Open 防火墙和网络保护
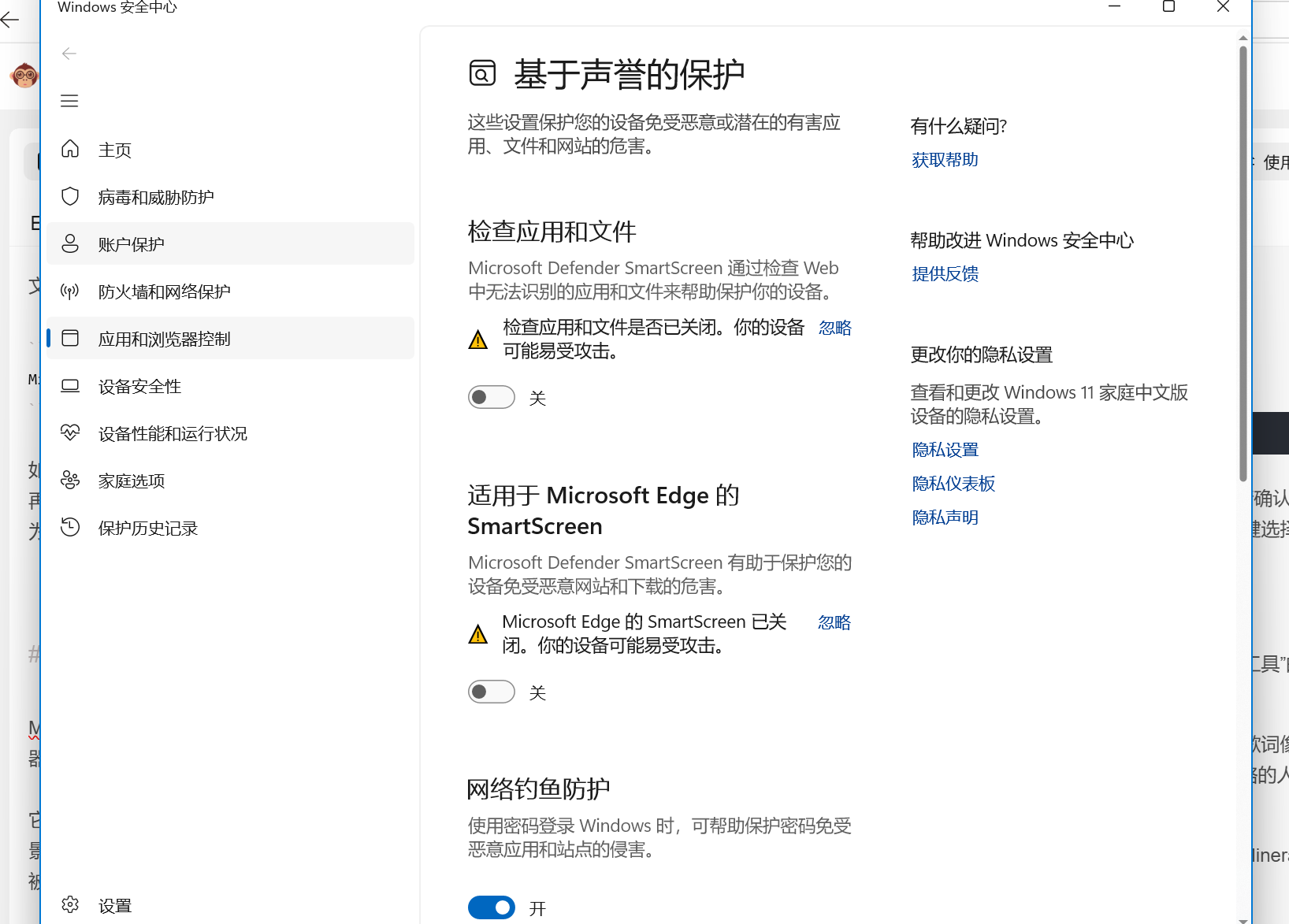Screen dimensions: 1289x924 pyautogui.click(x=231, y=291)
